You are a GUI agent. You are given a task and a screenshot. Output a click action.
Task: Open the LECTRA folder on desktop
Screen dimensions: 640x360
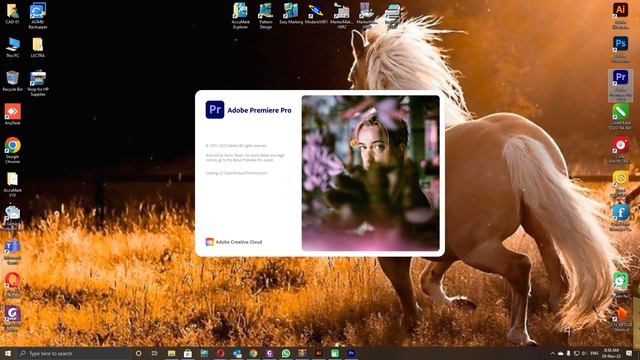[x=38, y=47]
